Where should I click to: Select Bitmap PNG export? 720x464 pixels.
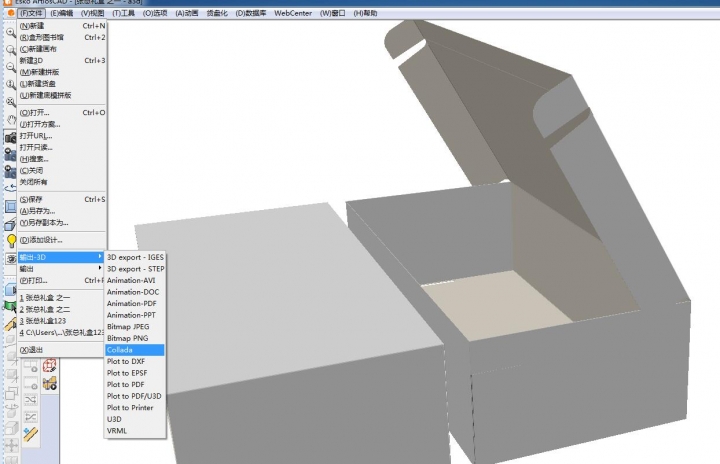pos(127,338)
